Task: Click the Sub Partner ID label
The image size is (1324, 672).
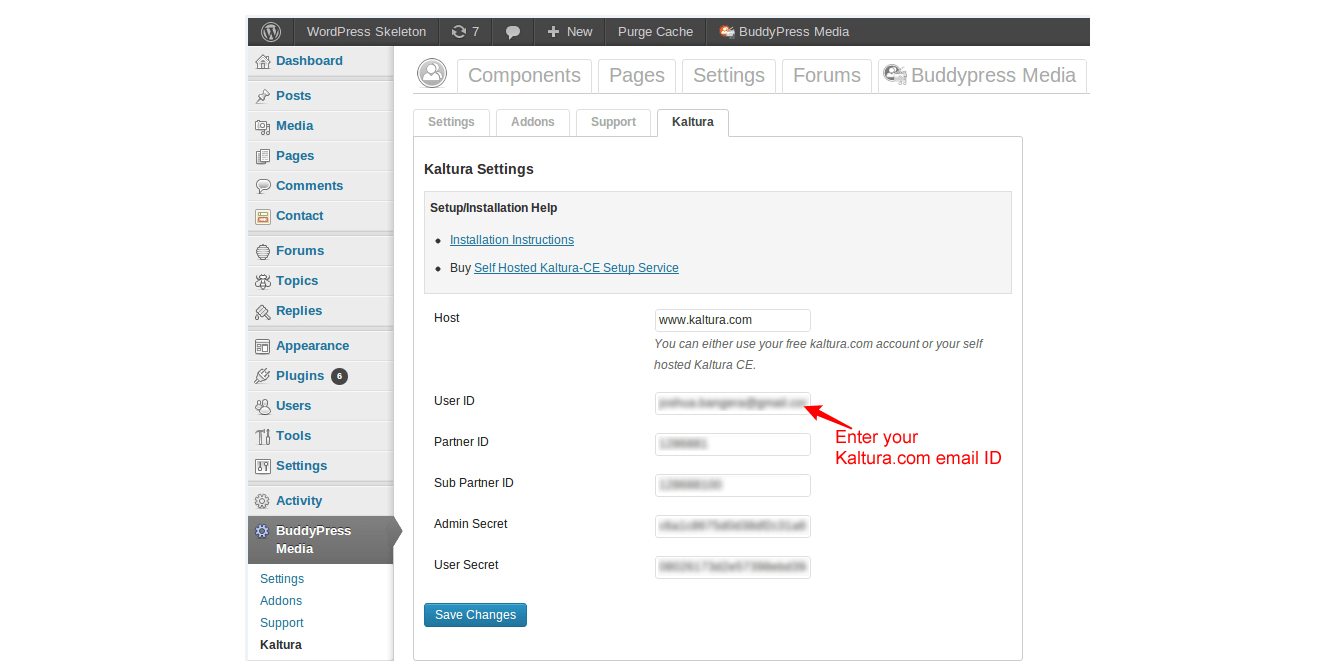Action: [x=474, y=483]
